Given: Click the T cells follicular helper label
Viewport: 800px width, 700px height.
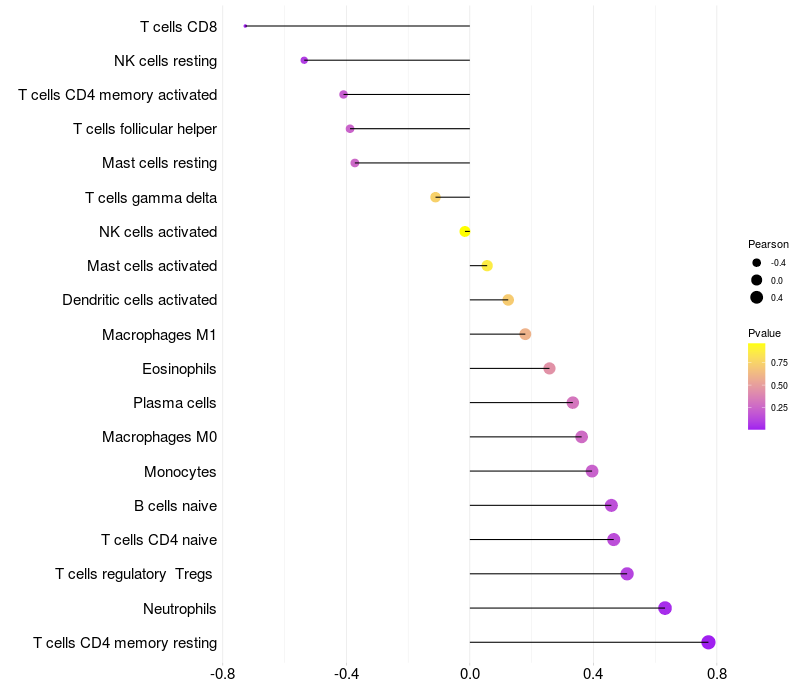Looking at the screenshot, I should click(145, 129).
